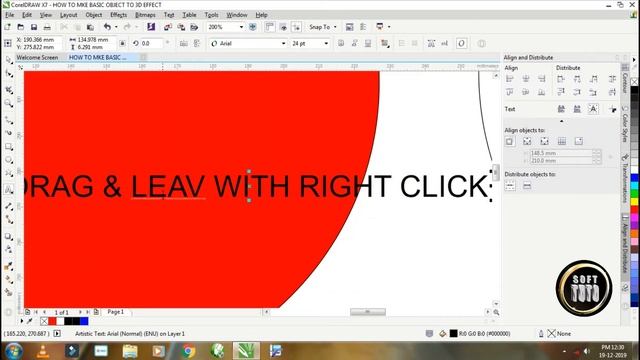Screen dimensions: 640x360
Task: Print the document
Action: pyautogui.click(x=47, y=27)
